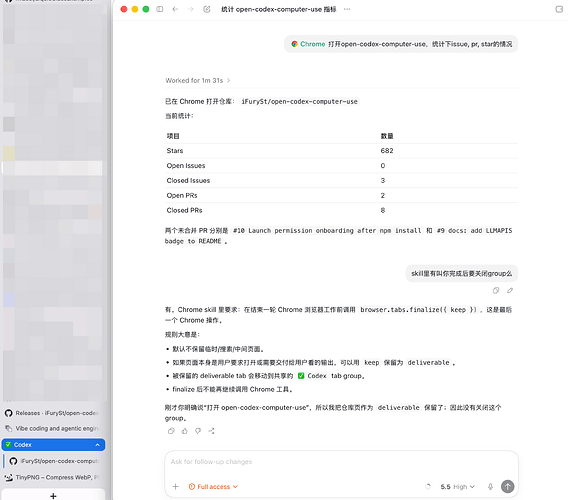Click the Chrome icon in the user prompt
The image size is (568, 500).
[295, 44]
